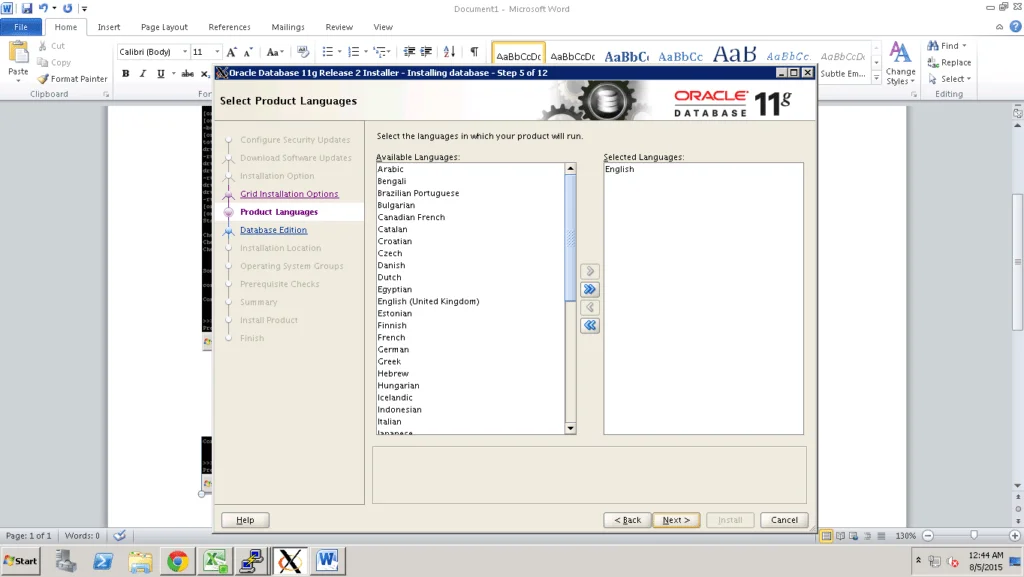This screenshot has height=577, width=1024.
Task: Click the zoom in plus button
Action: tap(1014, 536)
